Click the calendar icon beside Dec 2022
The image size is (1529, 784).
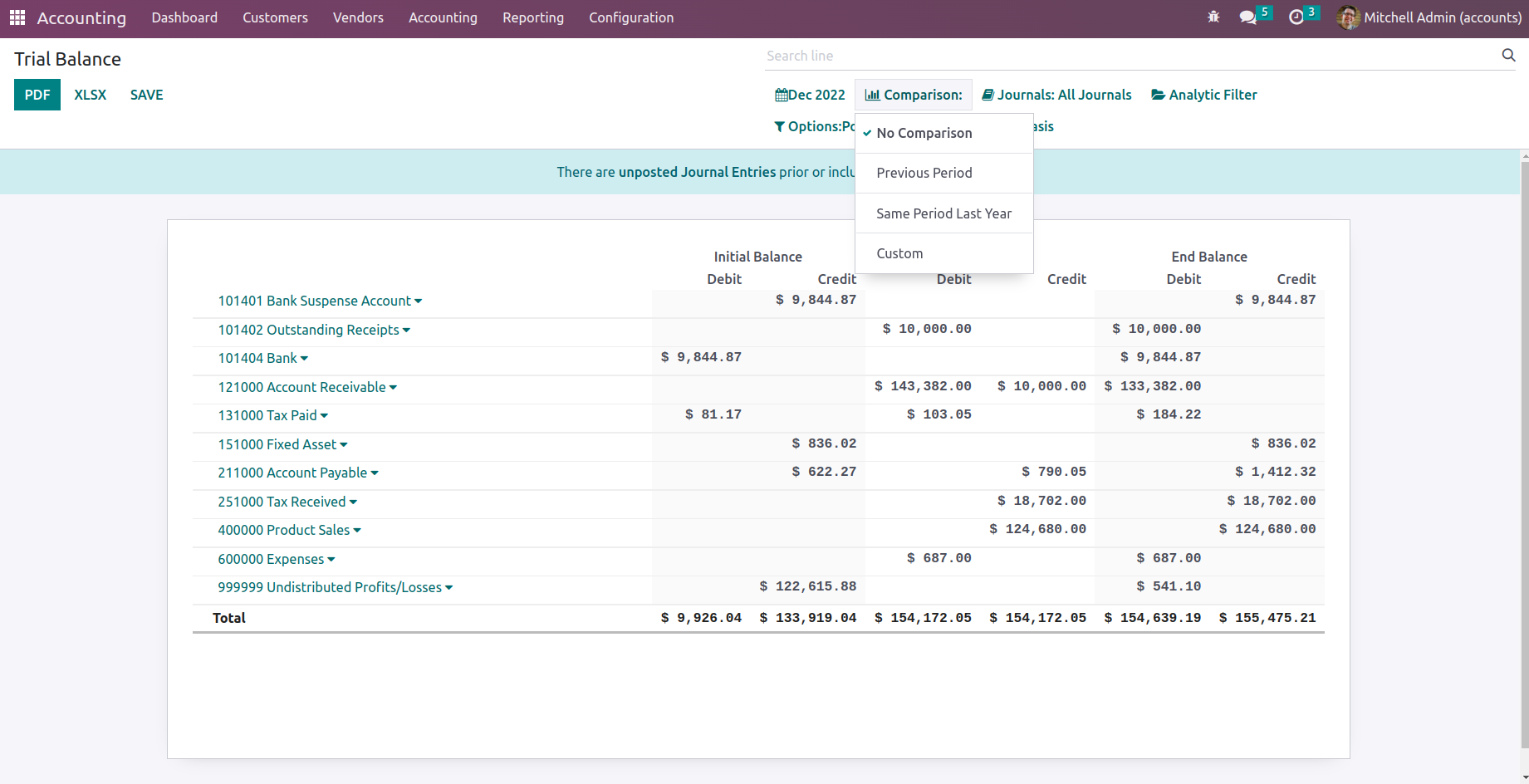point(781,95)
